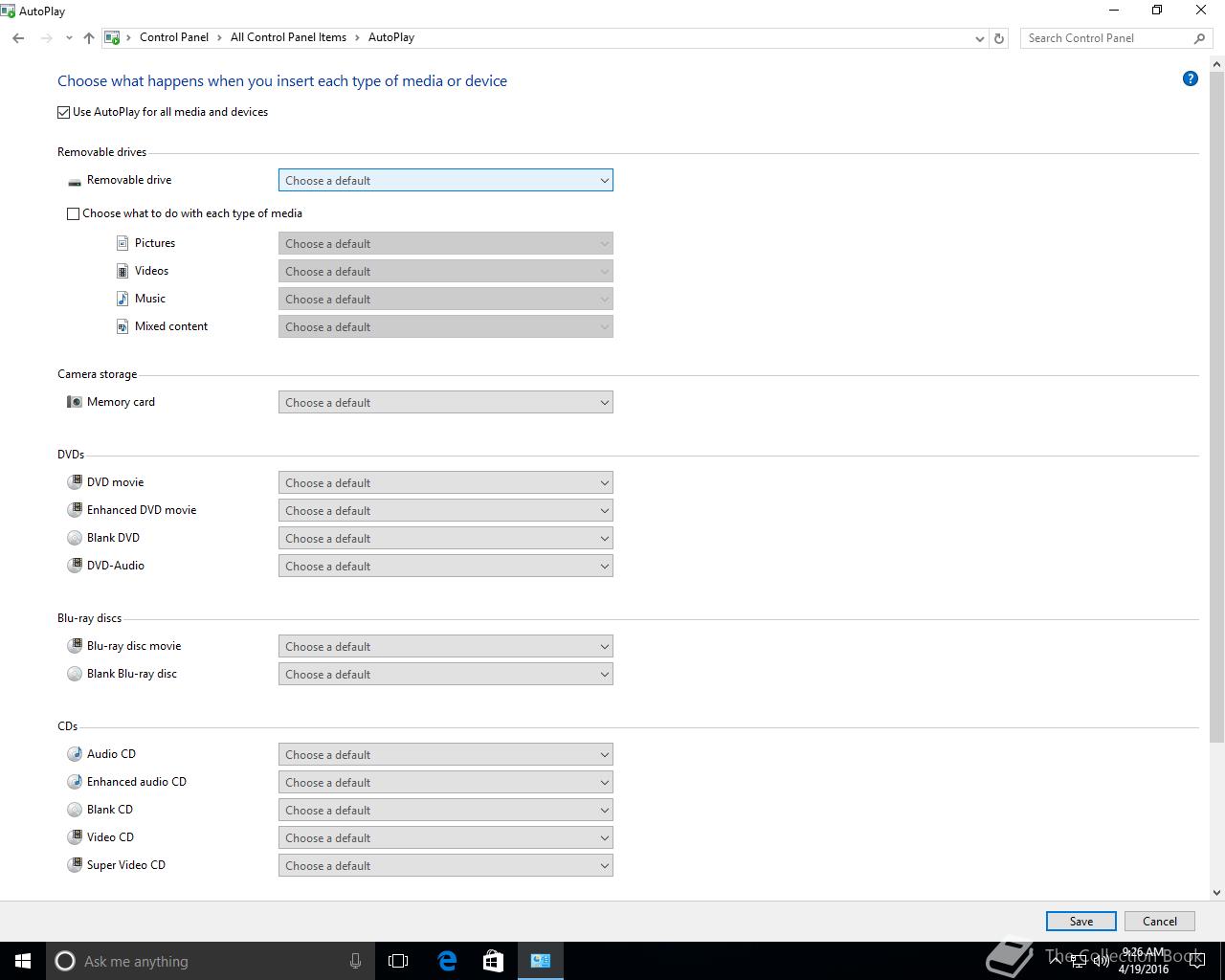Open the recent locations dropdown arrow
Viewport: 1225px width, 980px height.
(x=69, y=38)
